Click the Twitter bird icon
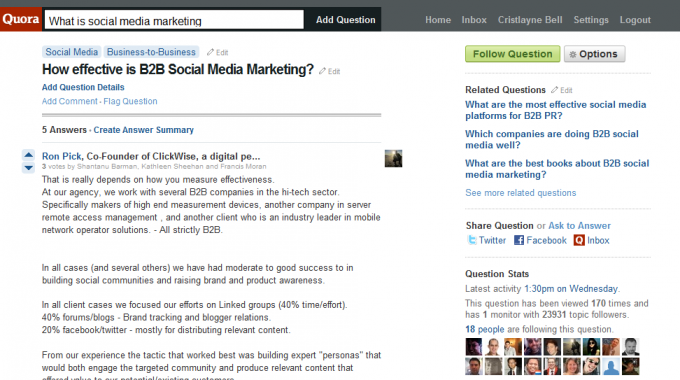The image size is (680, 380). pyautogui.click(x=472, y=240)
